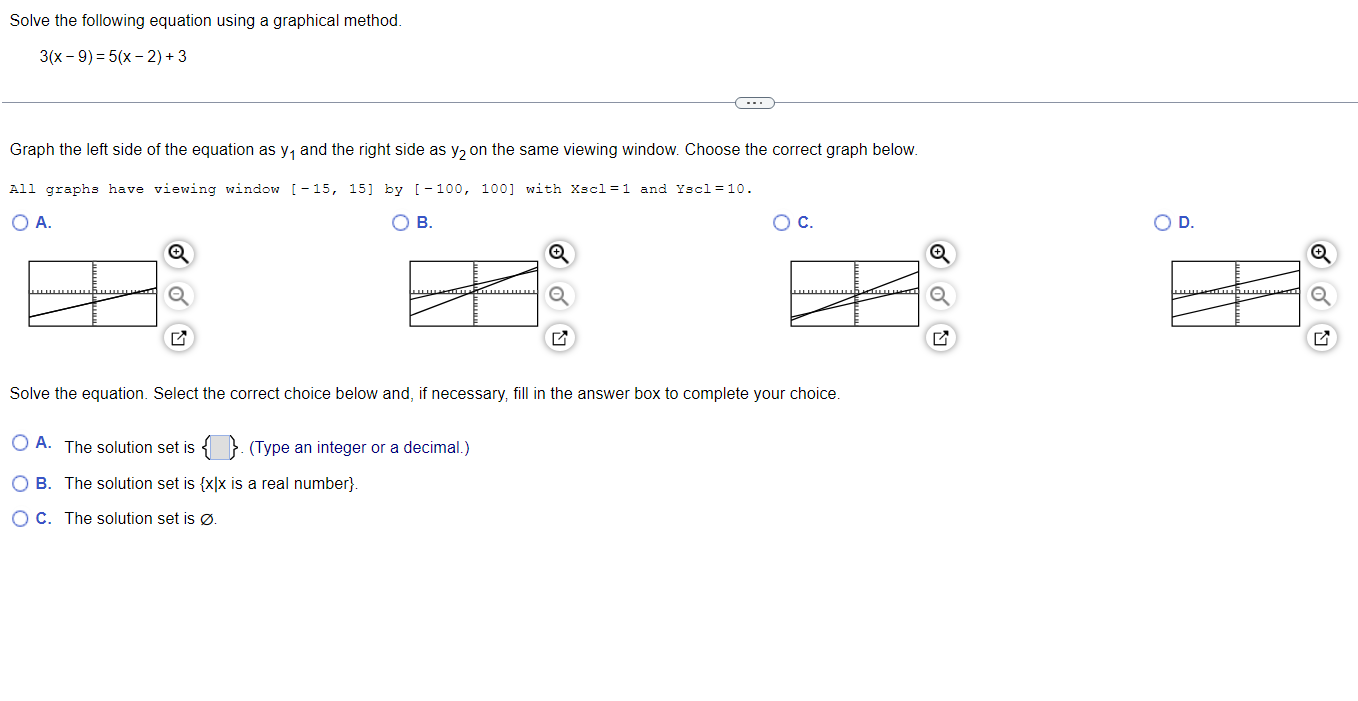Select choice C, the solution set is empty
This screenshot has width=1358, height=701.
pyautogui.click(x=20, y=518)
